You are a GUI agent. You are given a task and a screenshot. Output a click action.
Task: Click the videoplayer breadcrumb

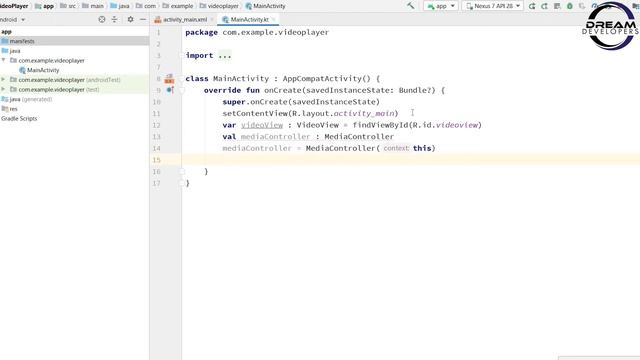pos(219,6)
